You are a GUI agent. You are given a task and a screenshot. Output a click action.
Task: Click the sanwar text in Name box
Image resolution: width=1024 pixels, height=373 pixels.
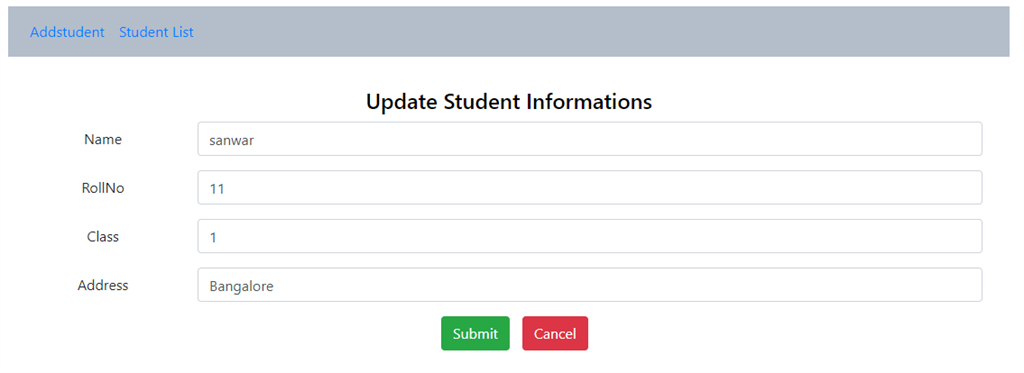click(231, 140)
